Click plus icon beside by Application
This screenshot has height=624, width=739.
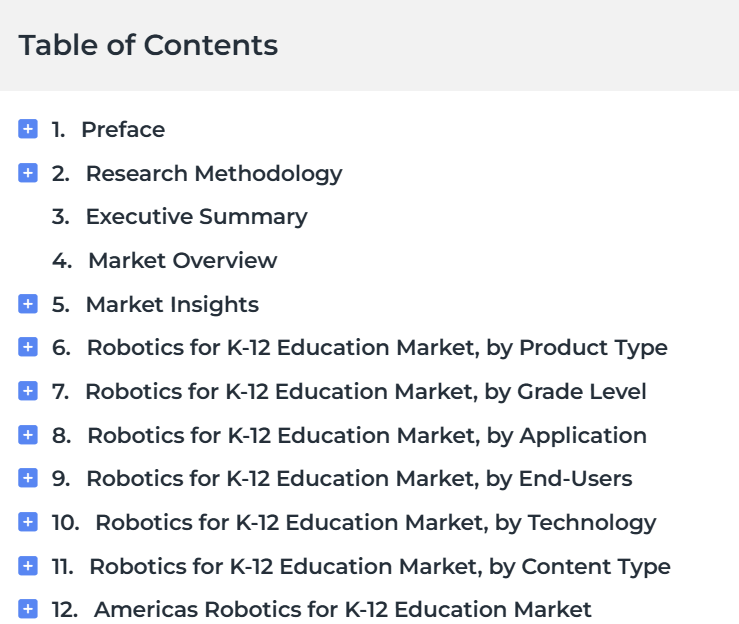(x=28, y=435)
